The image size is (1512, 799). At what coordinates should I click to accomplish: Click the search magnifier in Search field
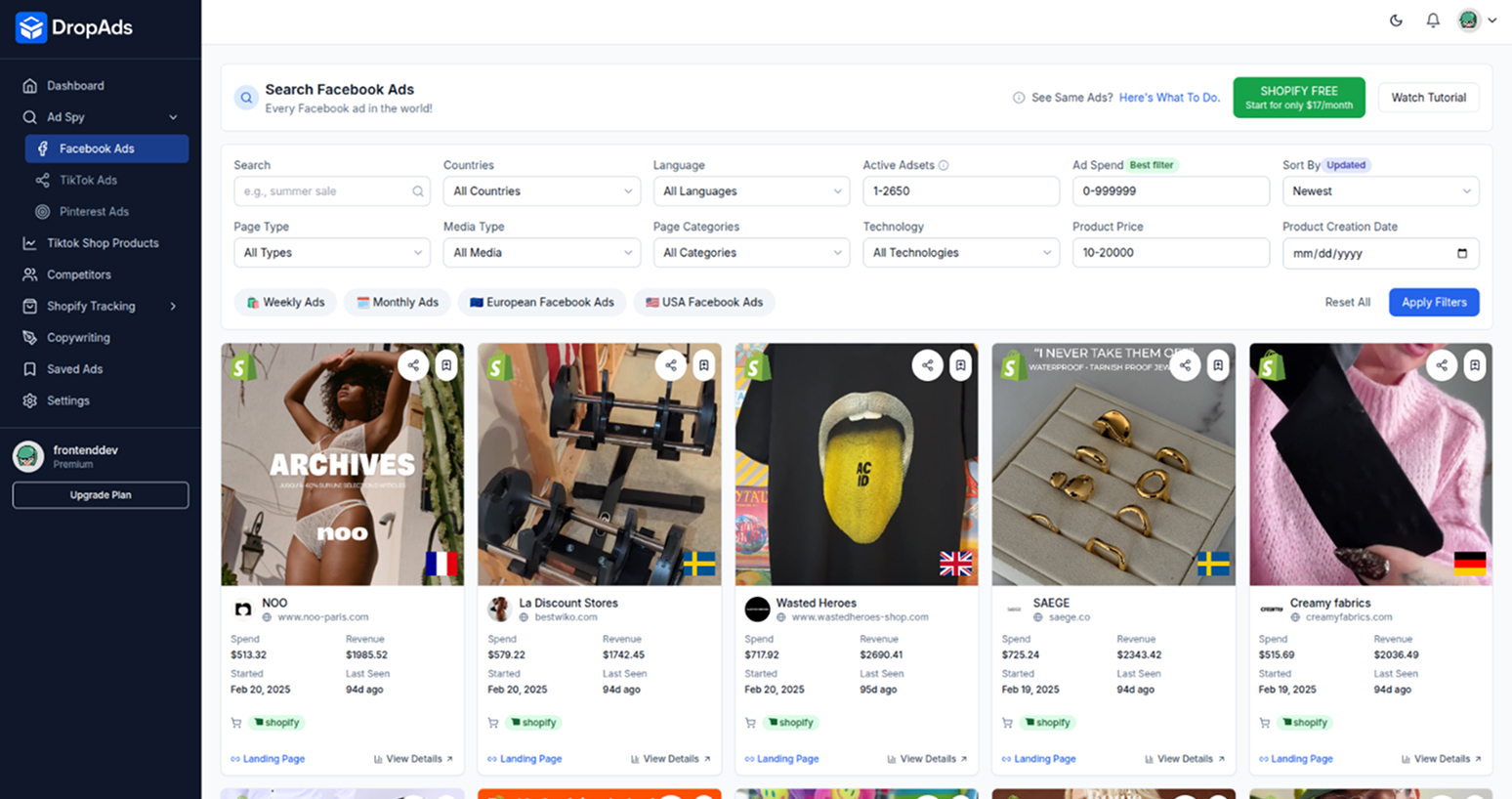[x=418, y=191]
